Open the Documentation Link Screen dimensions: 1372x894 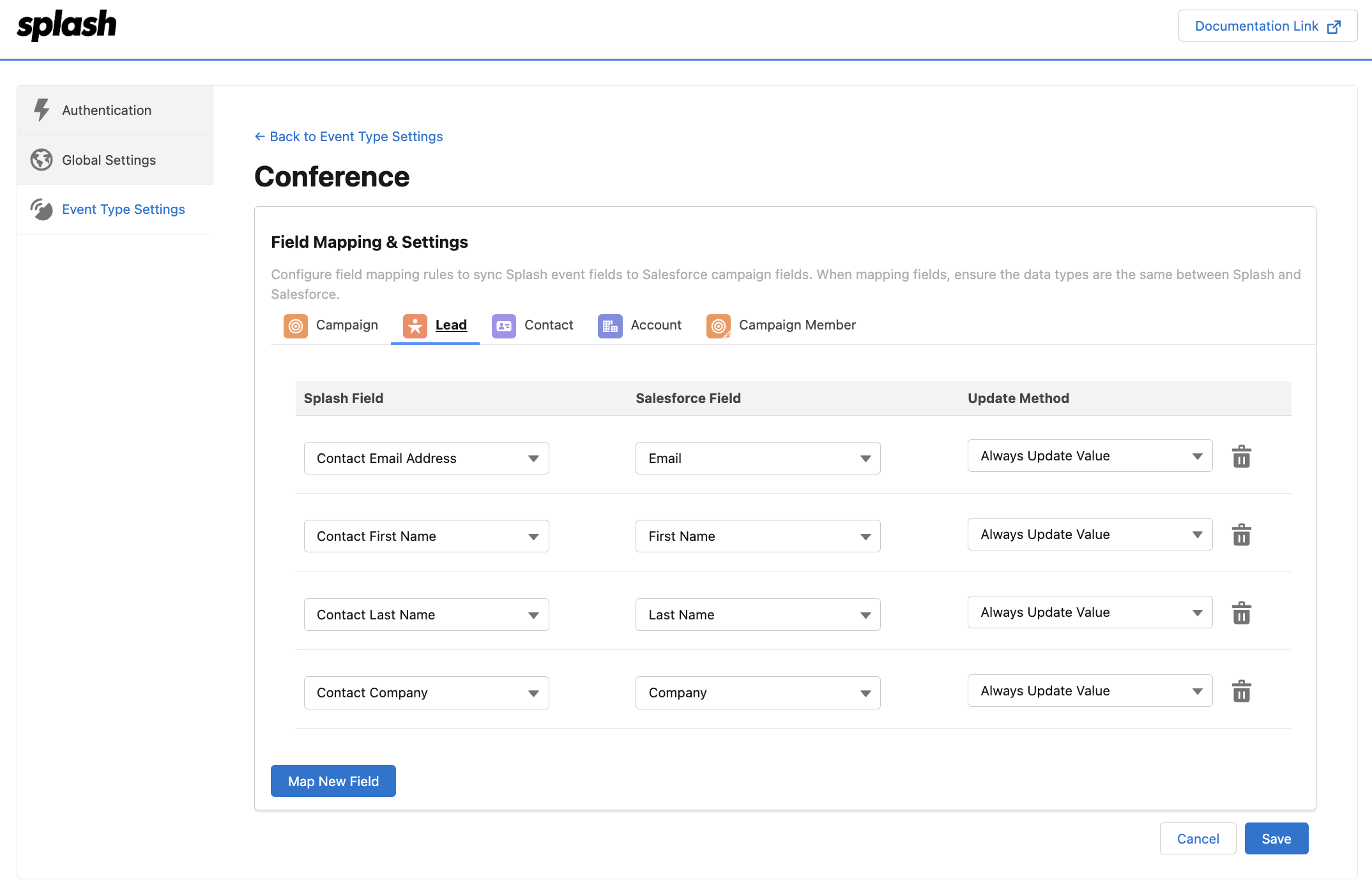[1267, 26]
